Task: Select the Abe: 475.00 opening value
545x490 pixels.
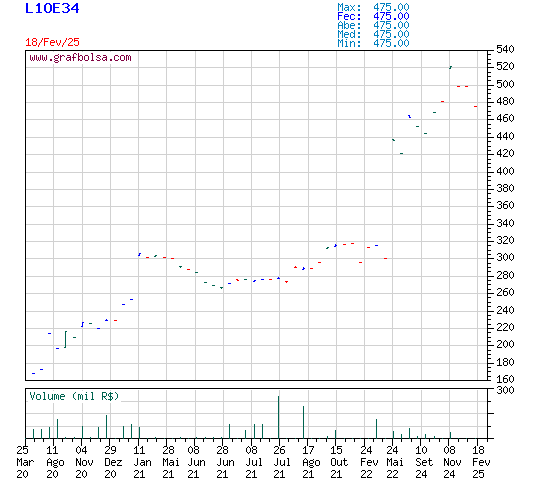Action: click(373, 25)
